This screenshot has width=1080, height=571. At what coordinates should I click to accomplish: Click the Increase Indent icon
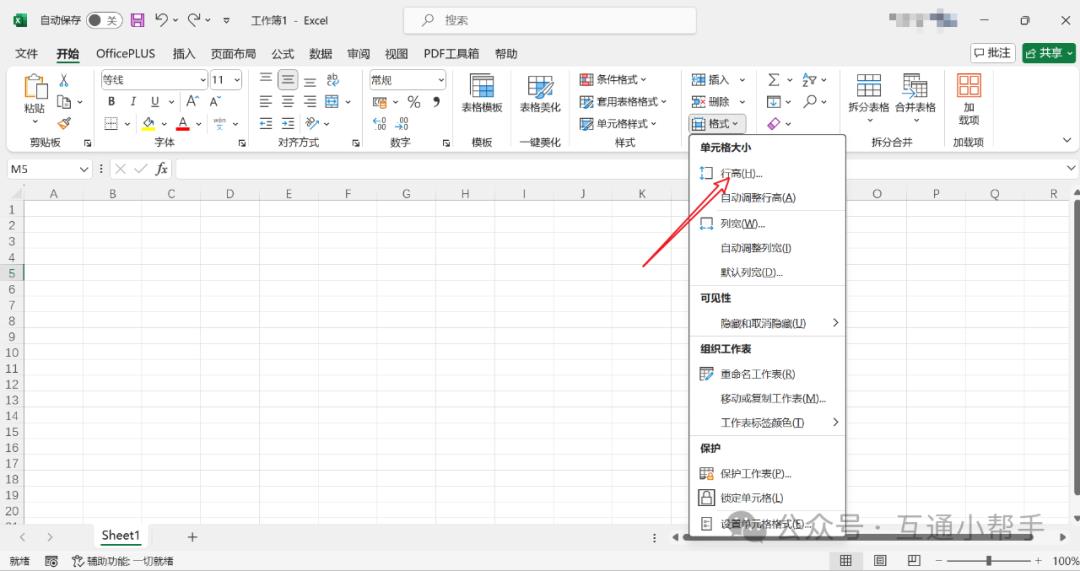point(288,123)
